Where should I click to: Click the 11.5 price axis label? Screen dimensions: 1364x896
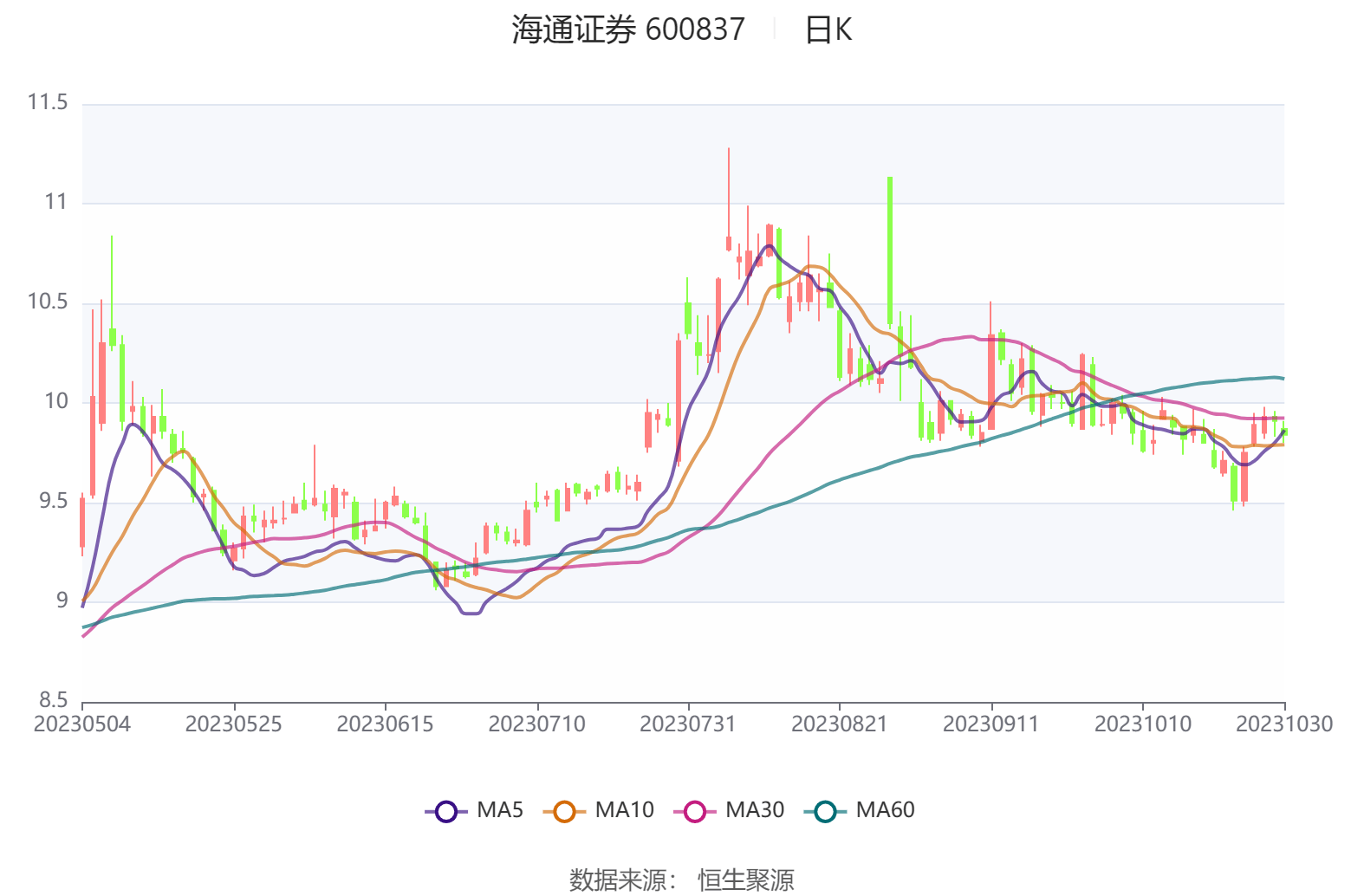click(48, 103)
